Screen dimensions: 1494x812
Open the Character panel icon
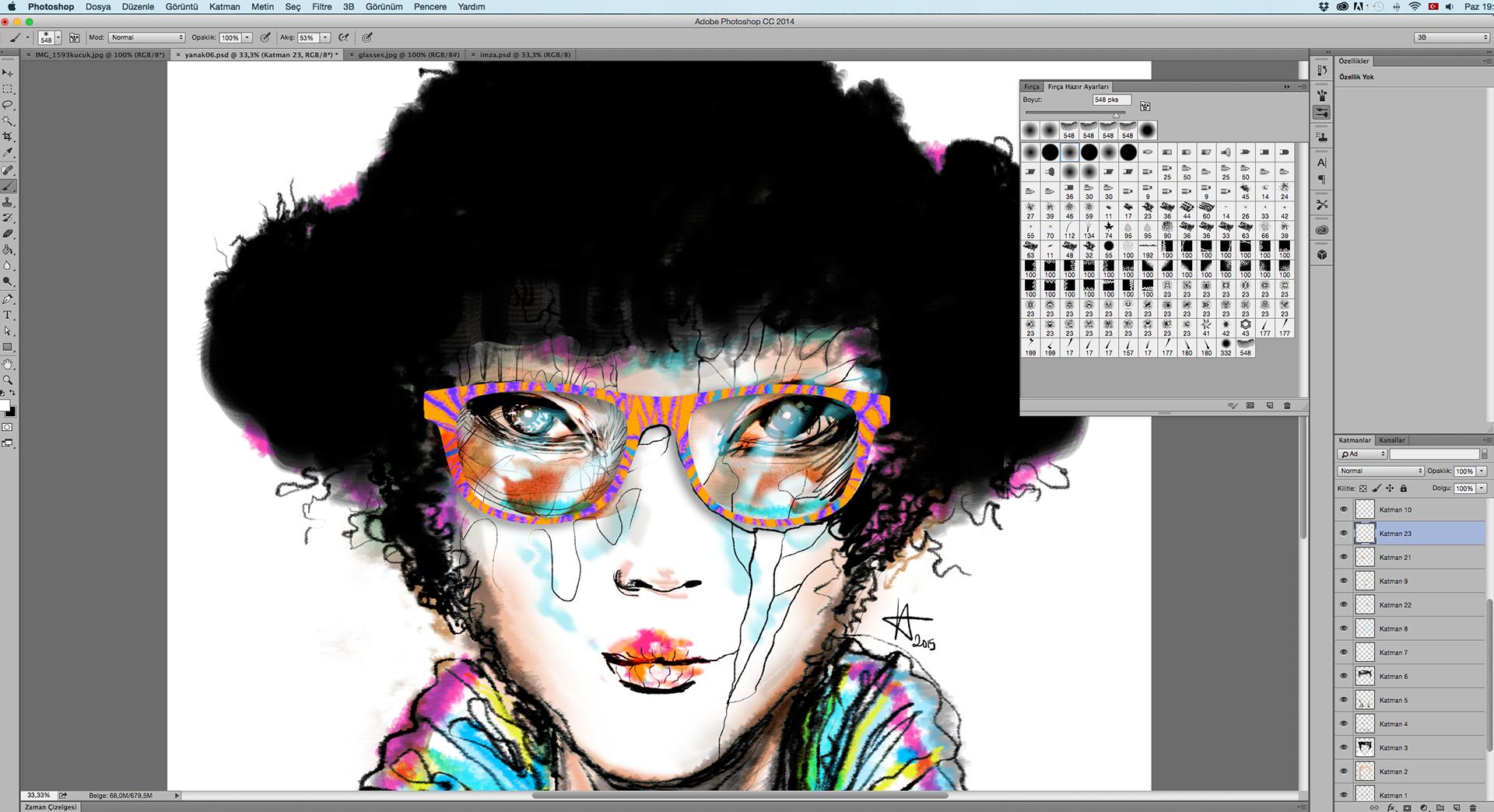click(1322, 163)
